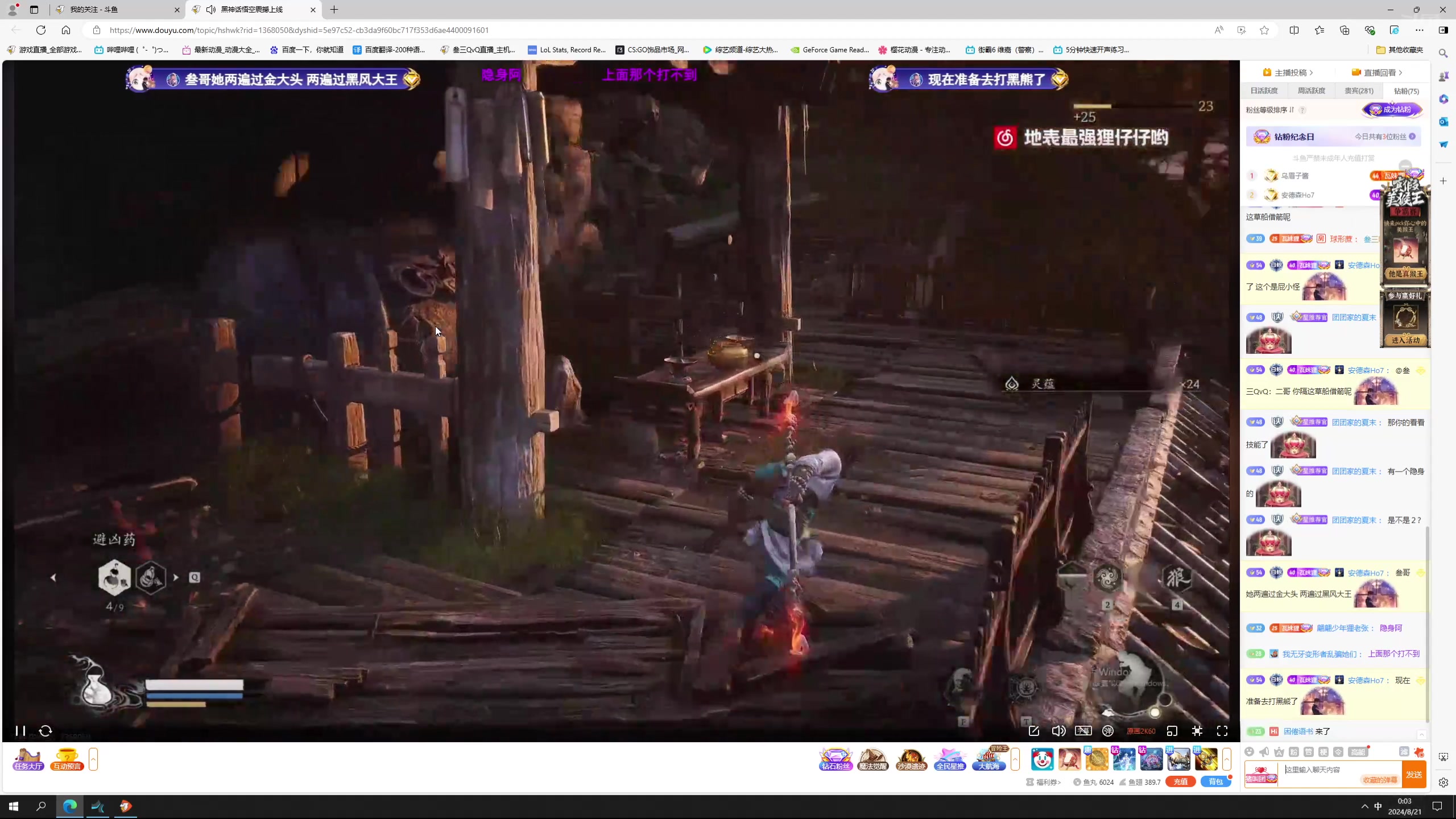Switch to 贵宾(281) tab
Viewport: 1456px width, 819px height.
click(x=1359, y=91)
